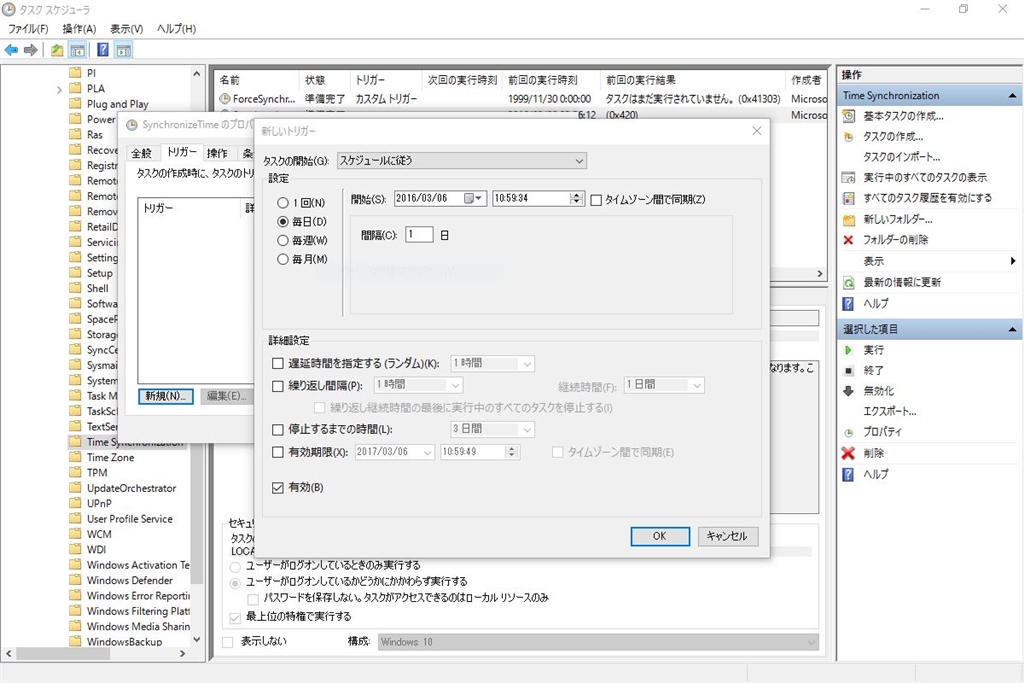Open the ヘルプ(H) menu
Screen dimensions: 1024x683
176,29
